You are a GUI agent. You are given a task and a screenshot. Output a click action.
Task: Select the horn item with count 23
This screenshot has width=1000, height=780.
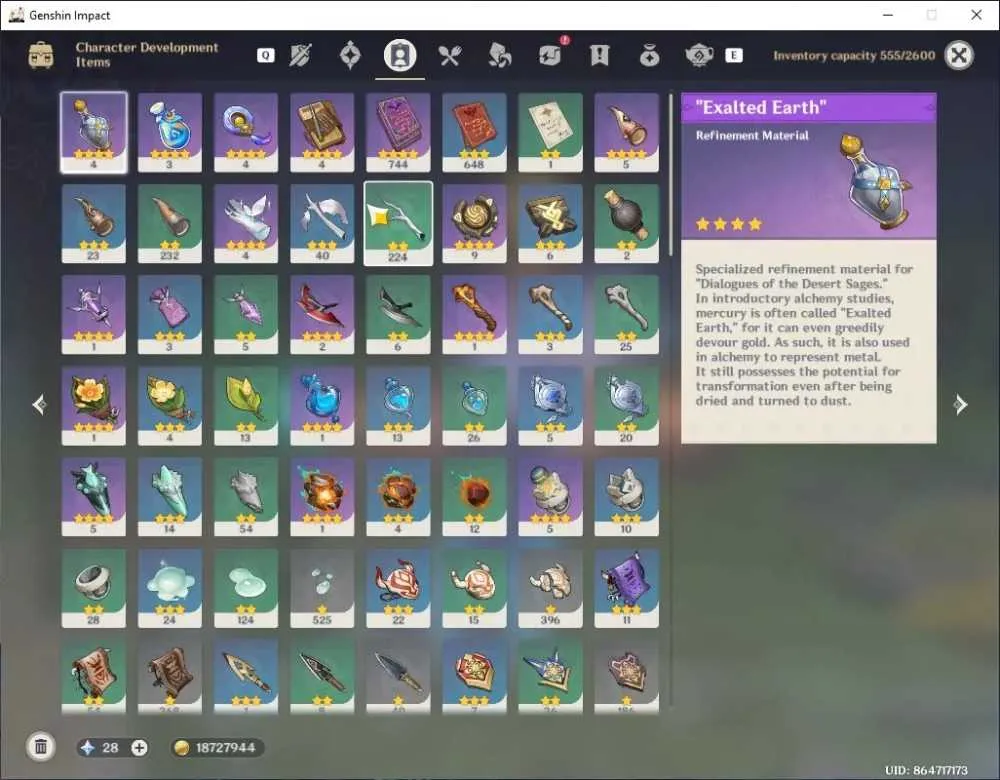[x=94, y=223]
